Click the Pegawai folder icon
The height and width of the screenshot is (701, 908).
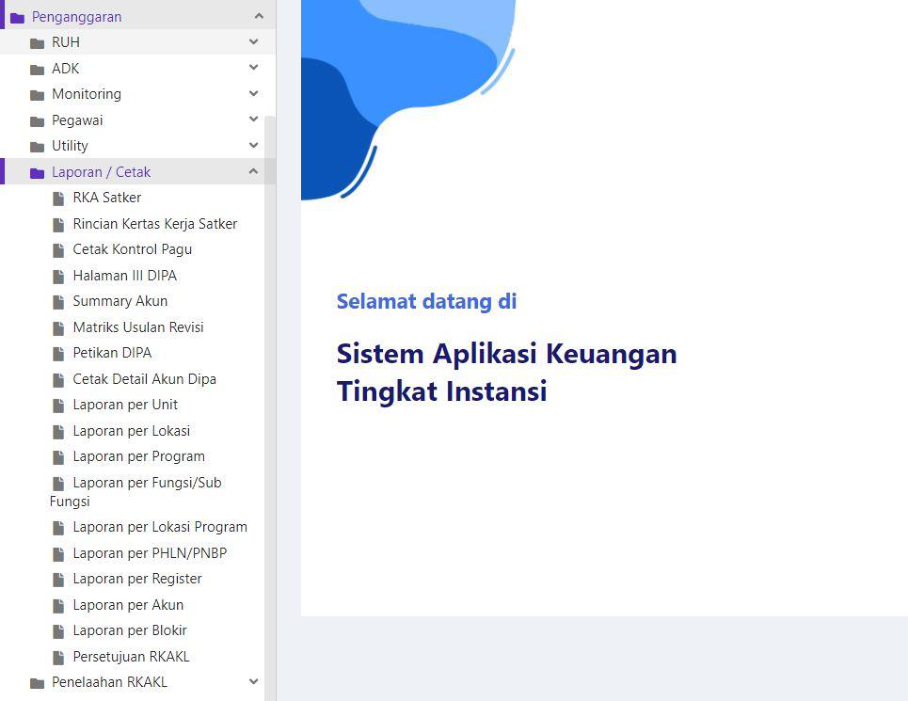37,121
